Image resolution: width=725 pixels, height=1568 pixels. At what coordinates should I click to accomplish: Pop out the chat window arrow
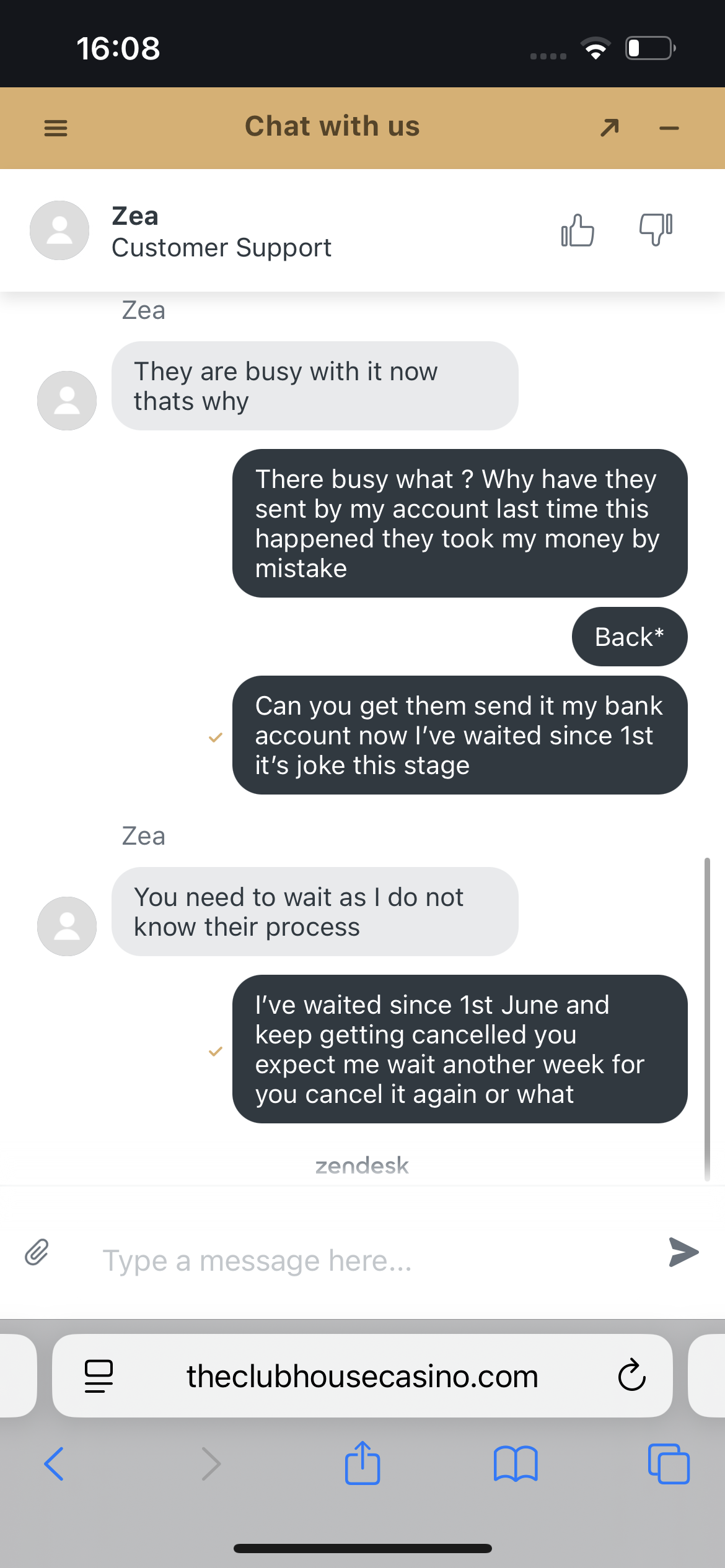tap(610, 128)
